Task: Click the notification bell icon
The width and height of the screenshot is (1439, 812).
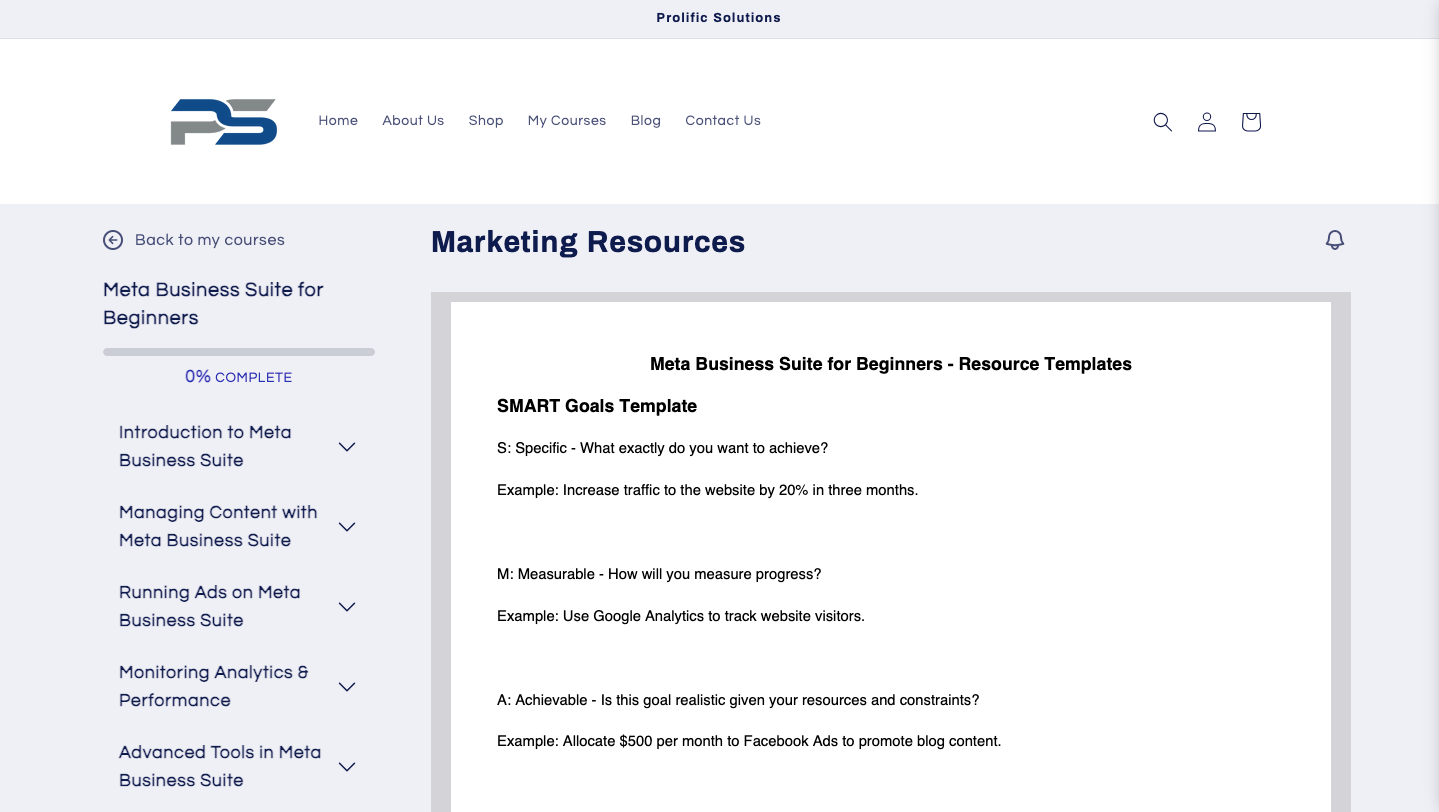Action: [x=1334, y=240]
